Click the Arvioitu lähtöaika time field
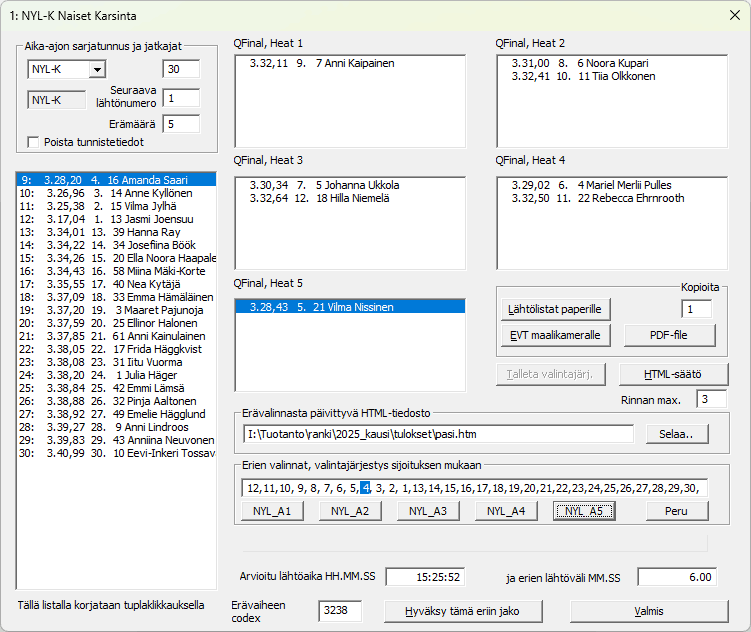Viewport: 751px width, 632px height. tap(426, 577)
